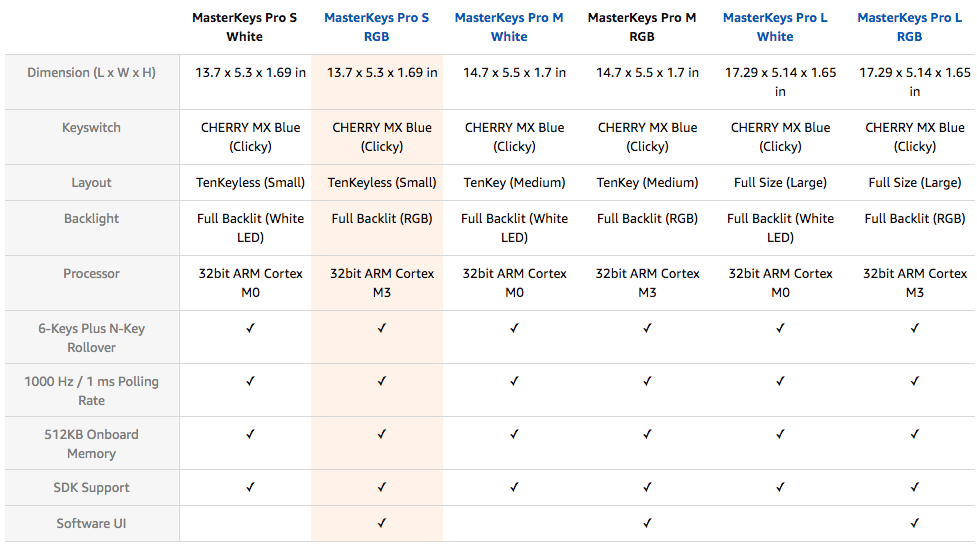Click 512KB Onboard Memory checkmark for Pro L White
Image resolution: width=977 pixels, height=546 pixels.
click(x=781, y=434)
